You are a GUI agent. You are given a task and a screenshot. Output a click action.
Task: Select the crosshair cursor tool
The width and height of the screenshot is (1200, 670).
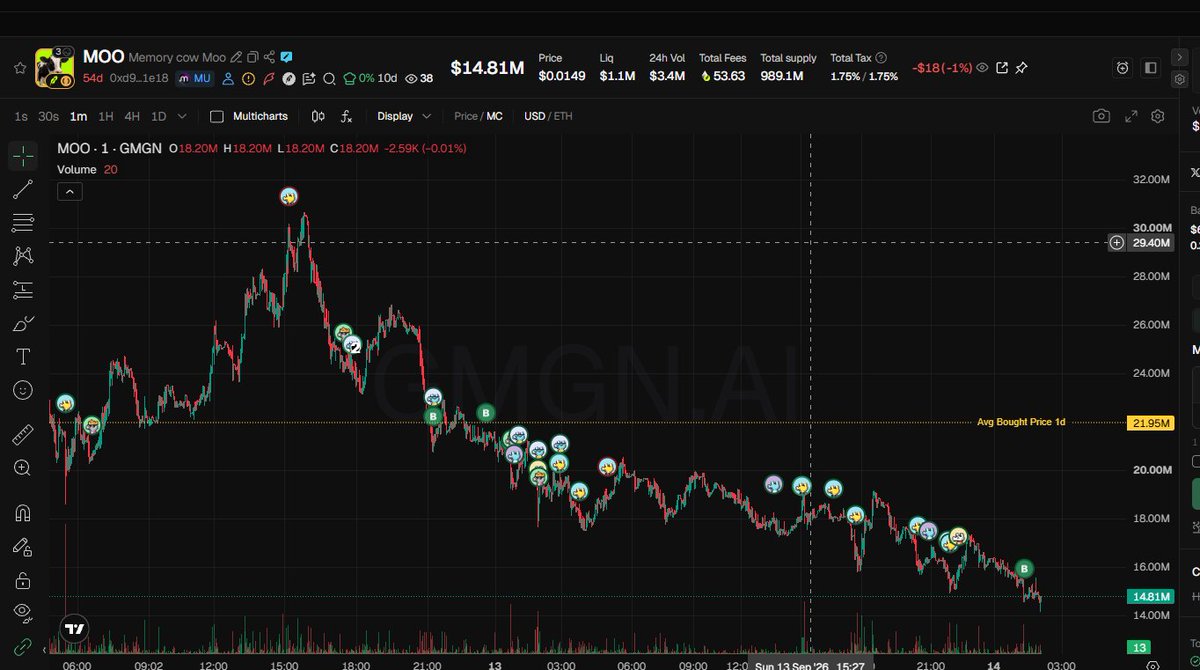pyautogui.click(x=23, y=156)
